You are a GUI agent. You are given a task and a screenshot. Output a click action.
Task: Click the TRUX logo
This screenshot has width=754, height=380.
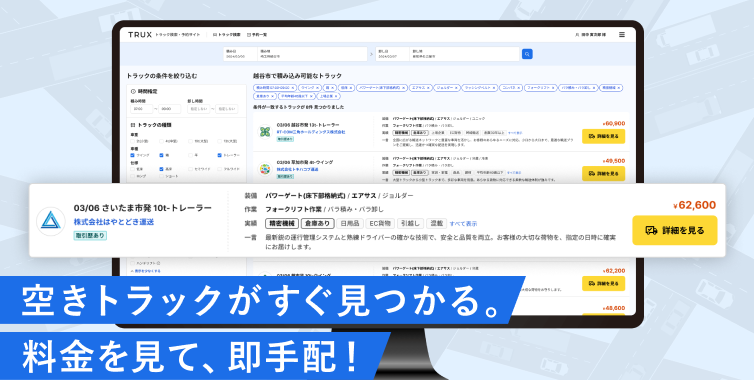[139, 35]
